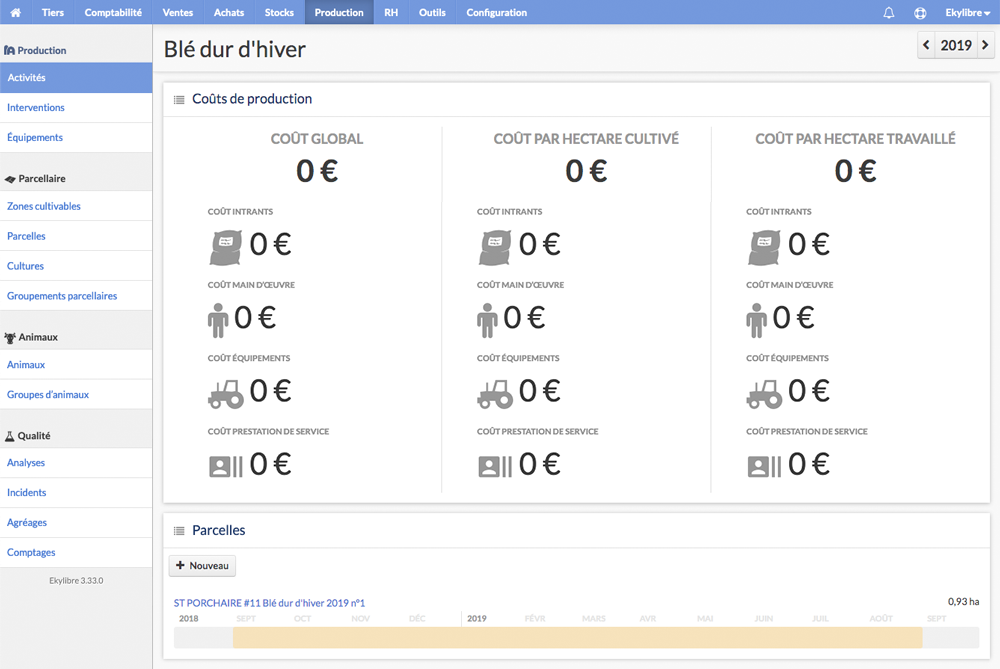The width and height of the screenshot is (1000, 669).
Task: Collapse the Parcelles panel title
Action: (219, 531)
